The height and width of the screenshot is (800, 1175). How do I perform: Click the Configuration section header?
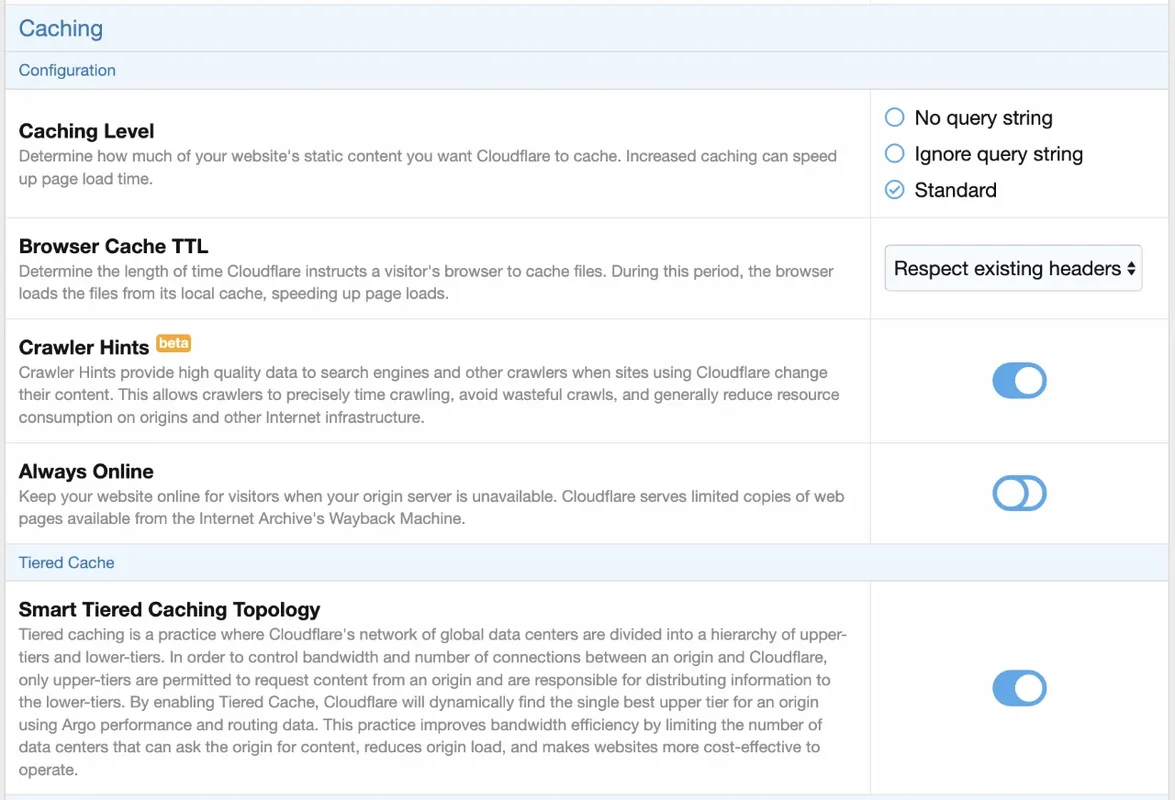click(67, 70)
